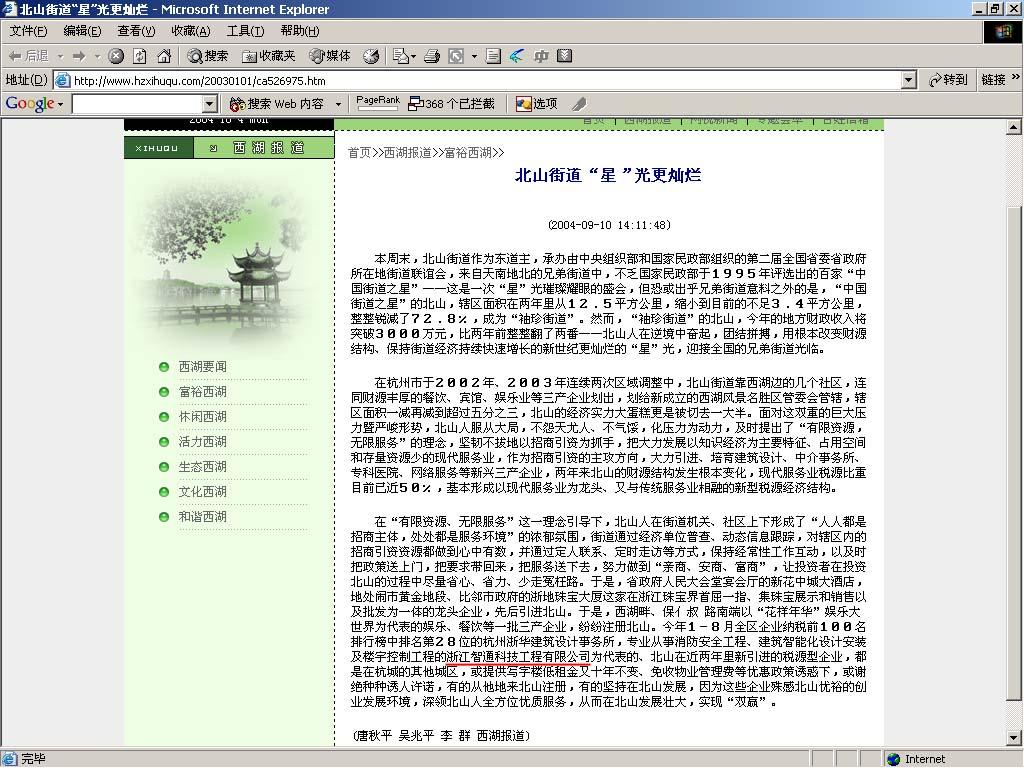
Task: Open the 活力西湖 sidebar link
Action: point(203,441)
